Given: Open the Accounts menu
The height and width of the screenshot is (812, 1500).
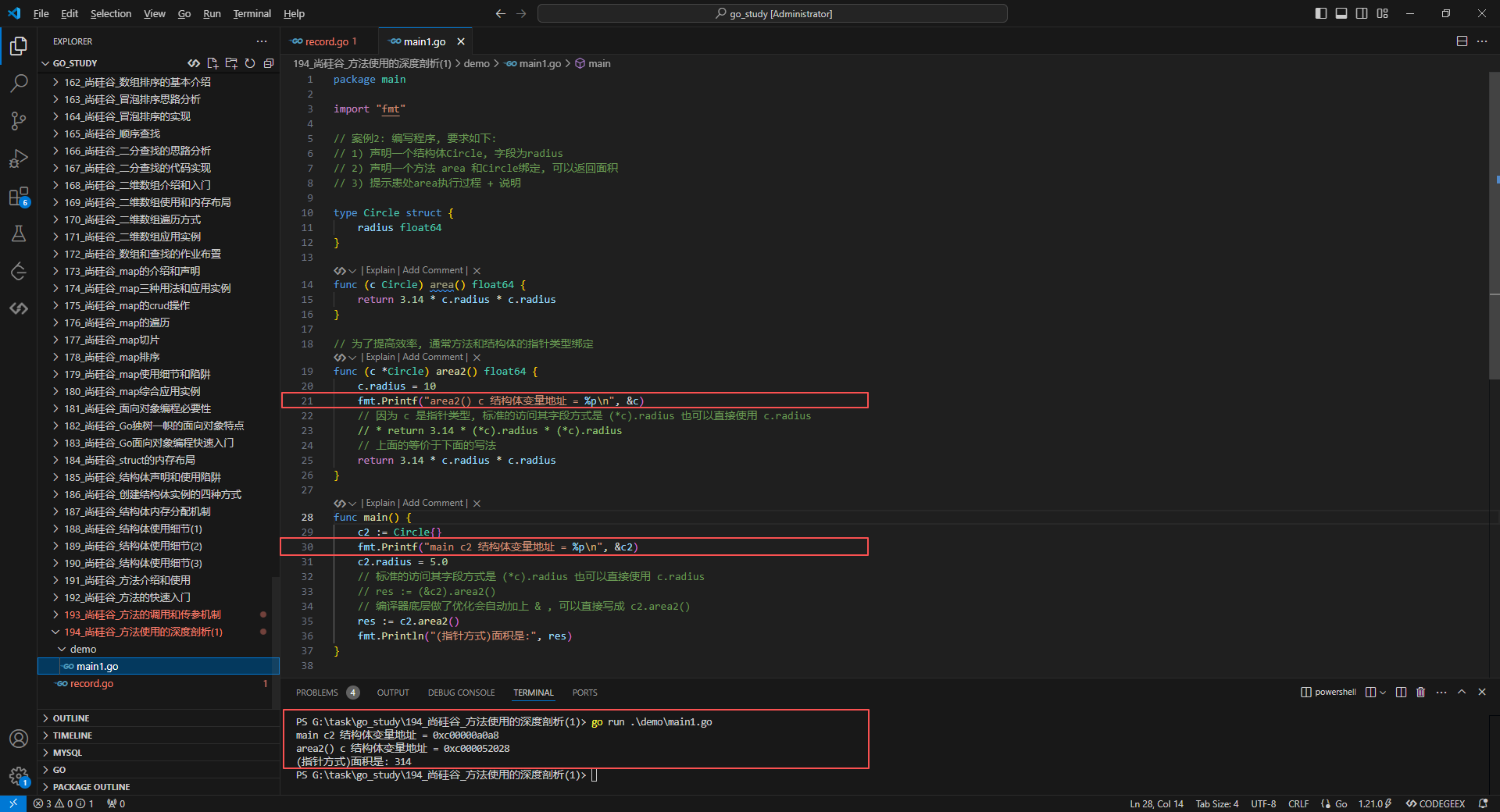Looking at the screenshot, I should 19,739.
